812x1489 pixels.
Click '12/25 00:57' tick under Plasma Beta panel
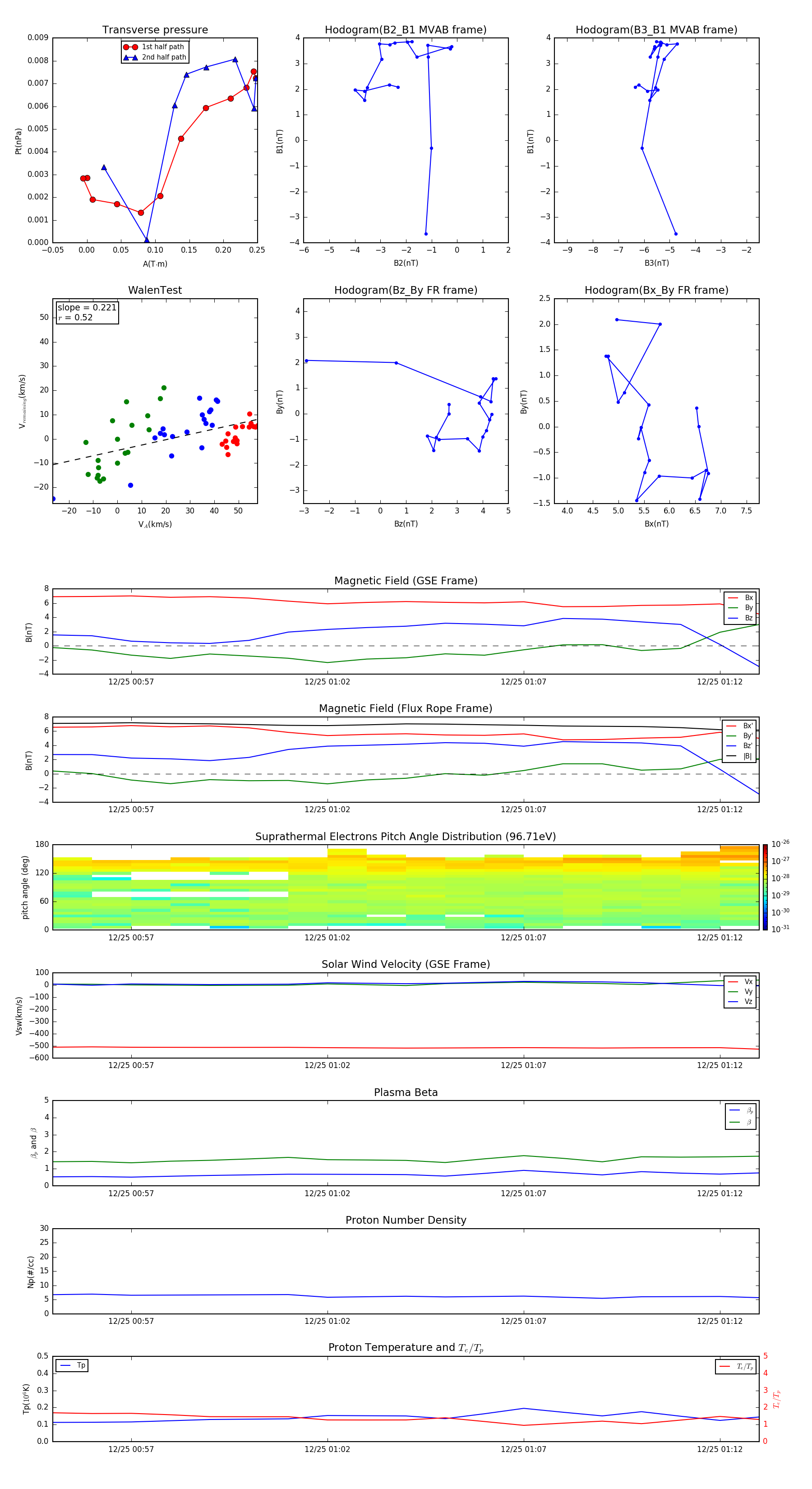[x=131, y=1193]
